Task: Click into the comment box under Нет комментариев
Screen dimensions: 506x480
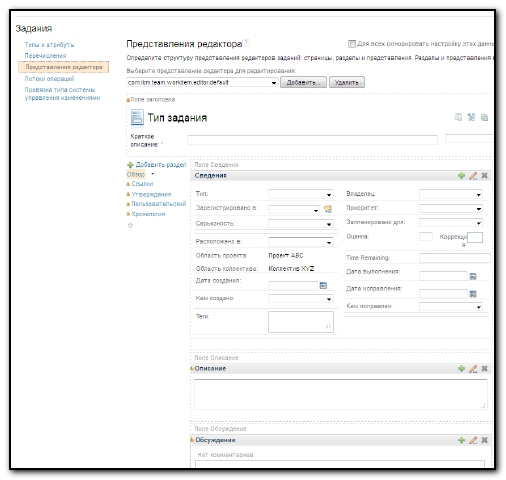Action: point(340,464)
